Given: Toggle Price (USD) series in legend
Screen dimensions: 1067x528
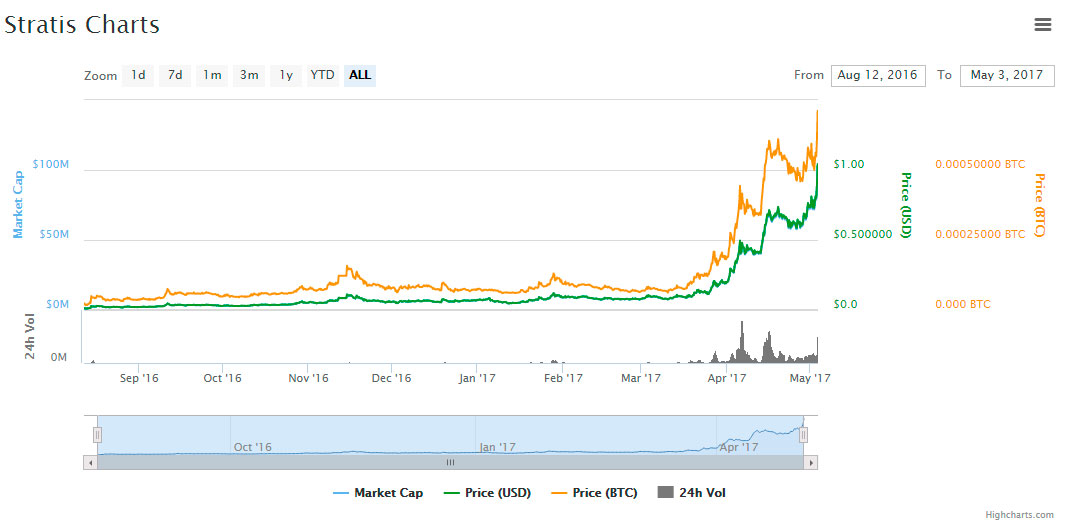Looking at the screenshot, I should click(487, 493).
